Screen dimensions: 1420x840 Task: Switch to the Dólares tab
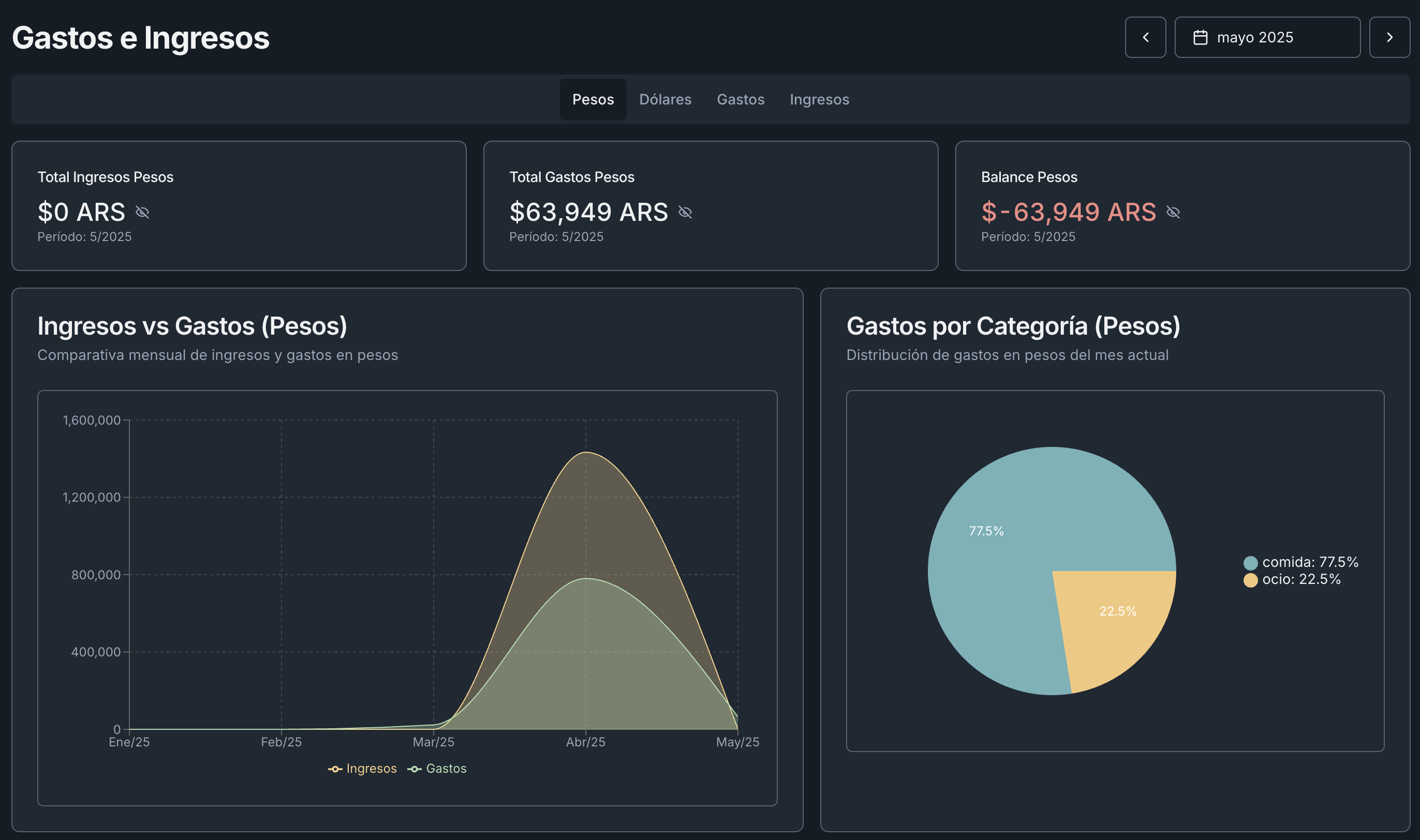click(665, 100)
